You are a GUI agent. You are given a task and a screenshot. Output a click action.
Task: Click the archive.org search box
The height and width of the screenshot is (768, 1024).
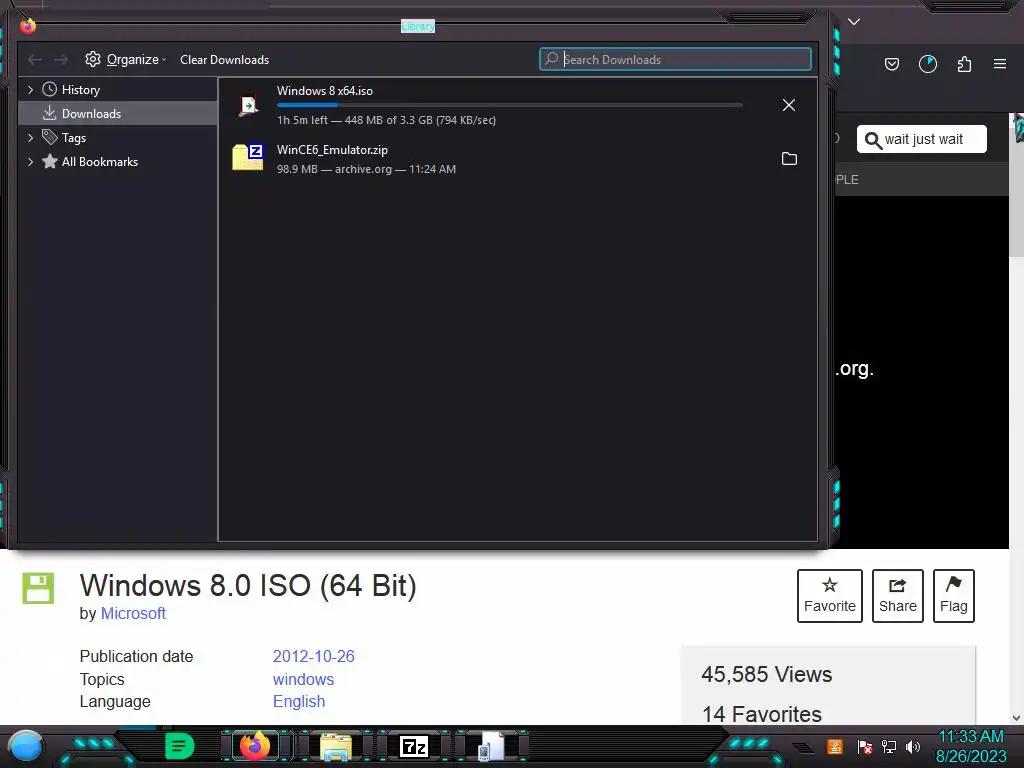click(921, 139)
